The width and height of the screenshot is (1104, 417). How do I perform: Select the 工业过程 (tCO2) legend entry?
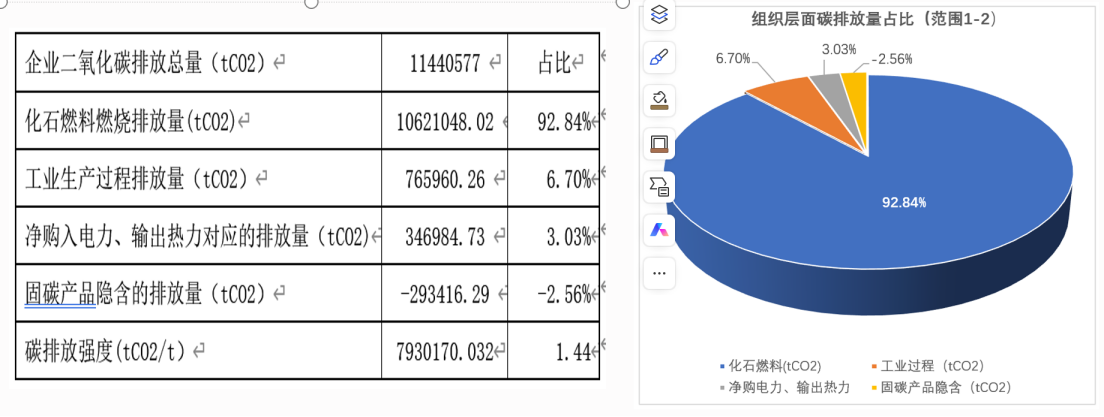(932, 366)
